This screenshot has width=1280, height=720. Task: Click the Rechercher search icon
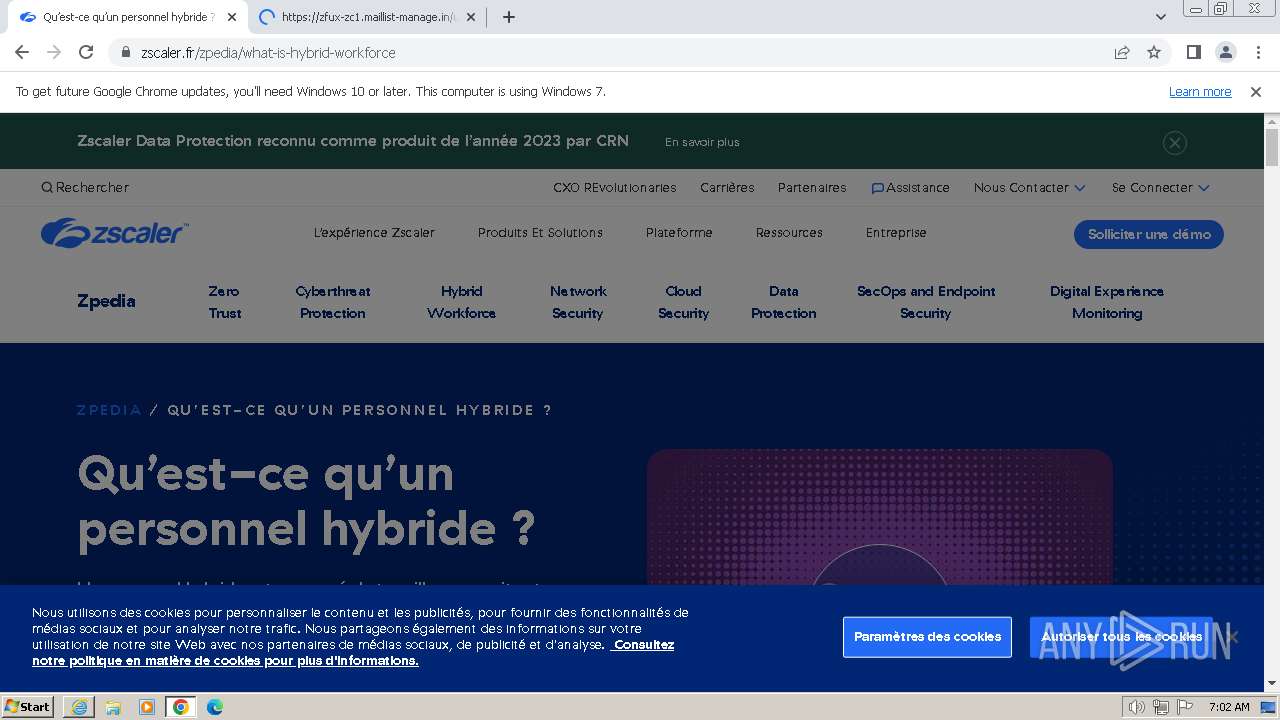coord(47,187)
